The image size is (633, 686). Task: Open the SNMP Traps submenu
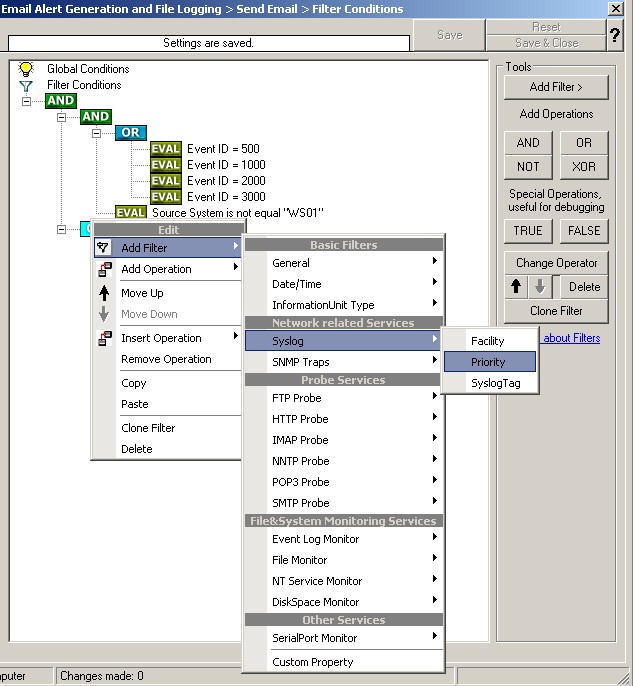click(x=344, y=362)
